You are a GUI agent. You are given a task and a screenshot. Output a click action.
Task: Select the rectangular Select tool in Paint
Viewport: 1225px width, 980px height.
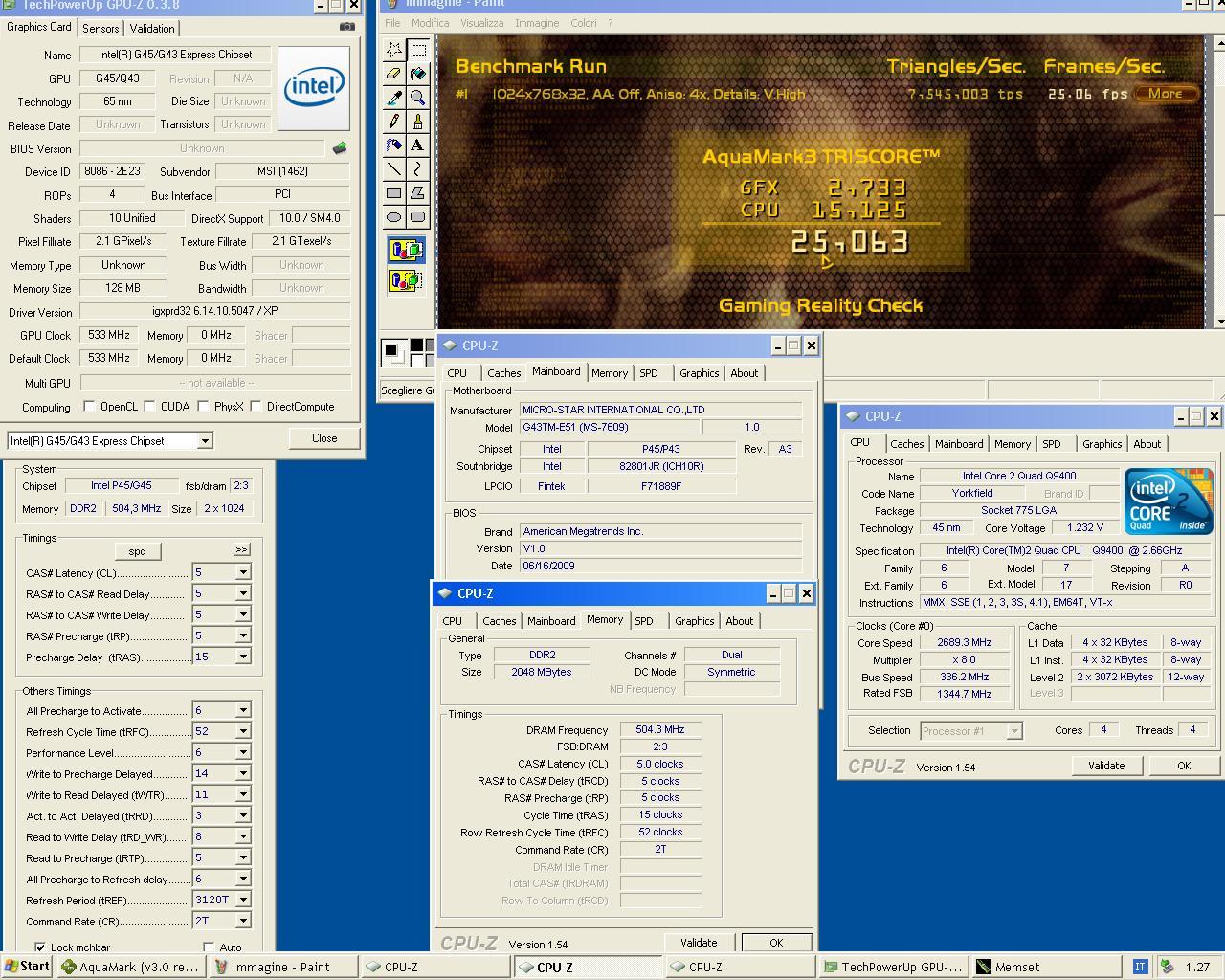pyautogui.click(x=418, y=50)
